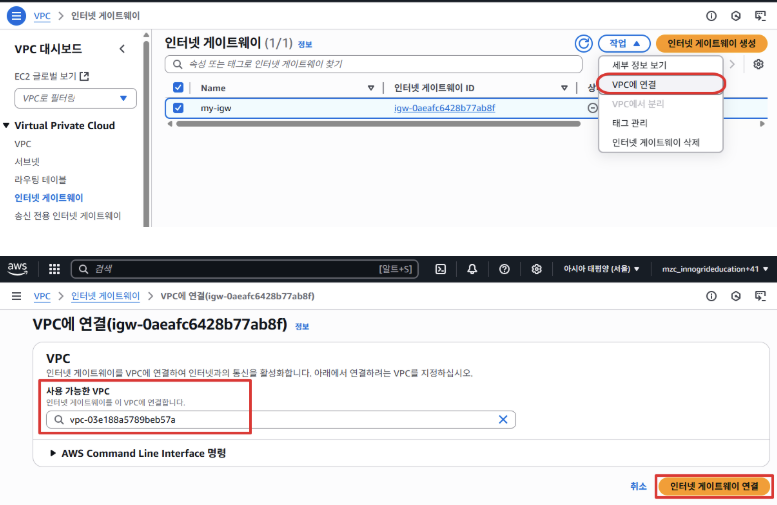Open 정보 link next to VPC에 연결 heading

(302, 326)
